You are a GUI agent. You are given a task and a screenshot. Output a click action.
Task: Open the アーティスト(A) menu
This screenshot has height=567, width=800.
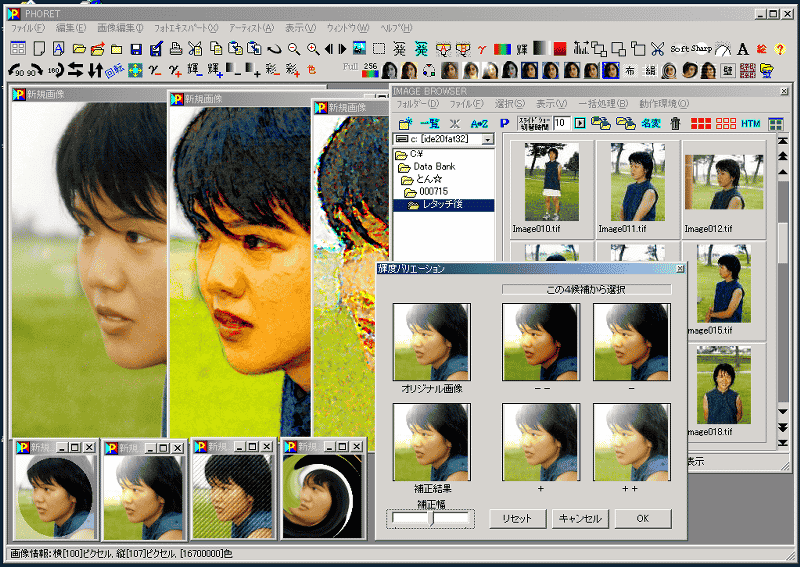click(251, 28)
